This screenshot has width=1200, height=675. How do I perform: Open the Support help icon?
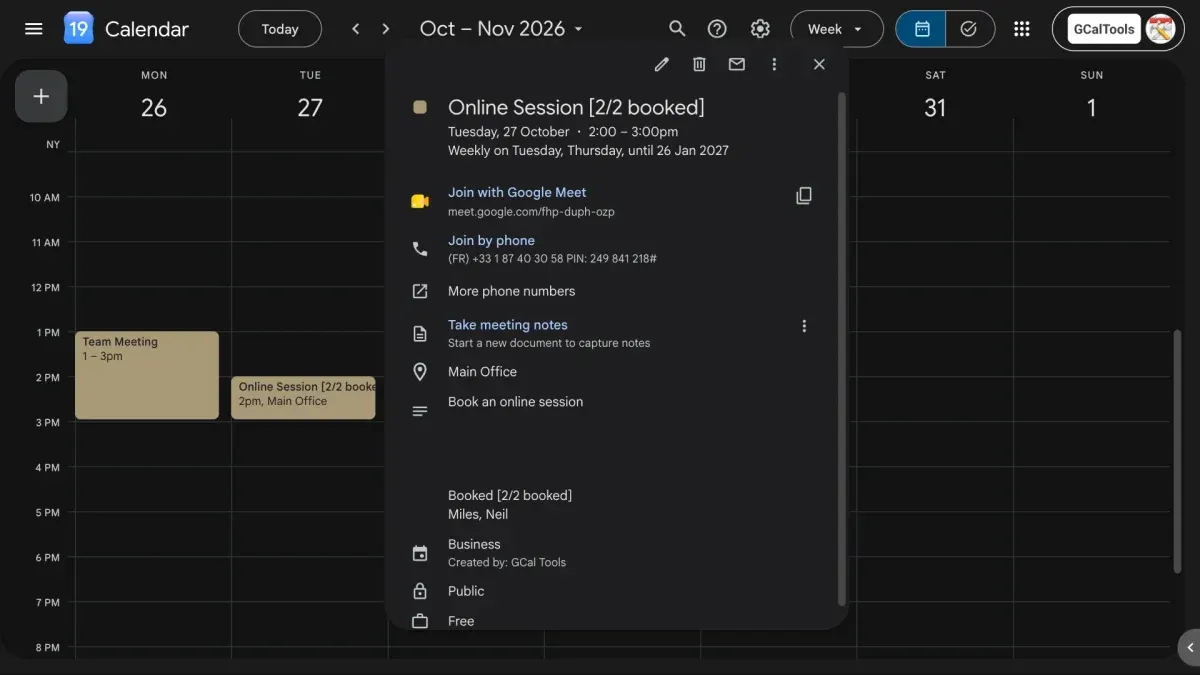pos(717,29)
